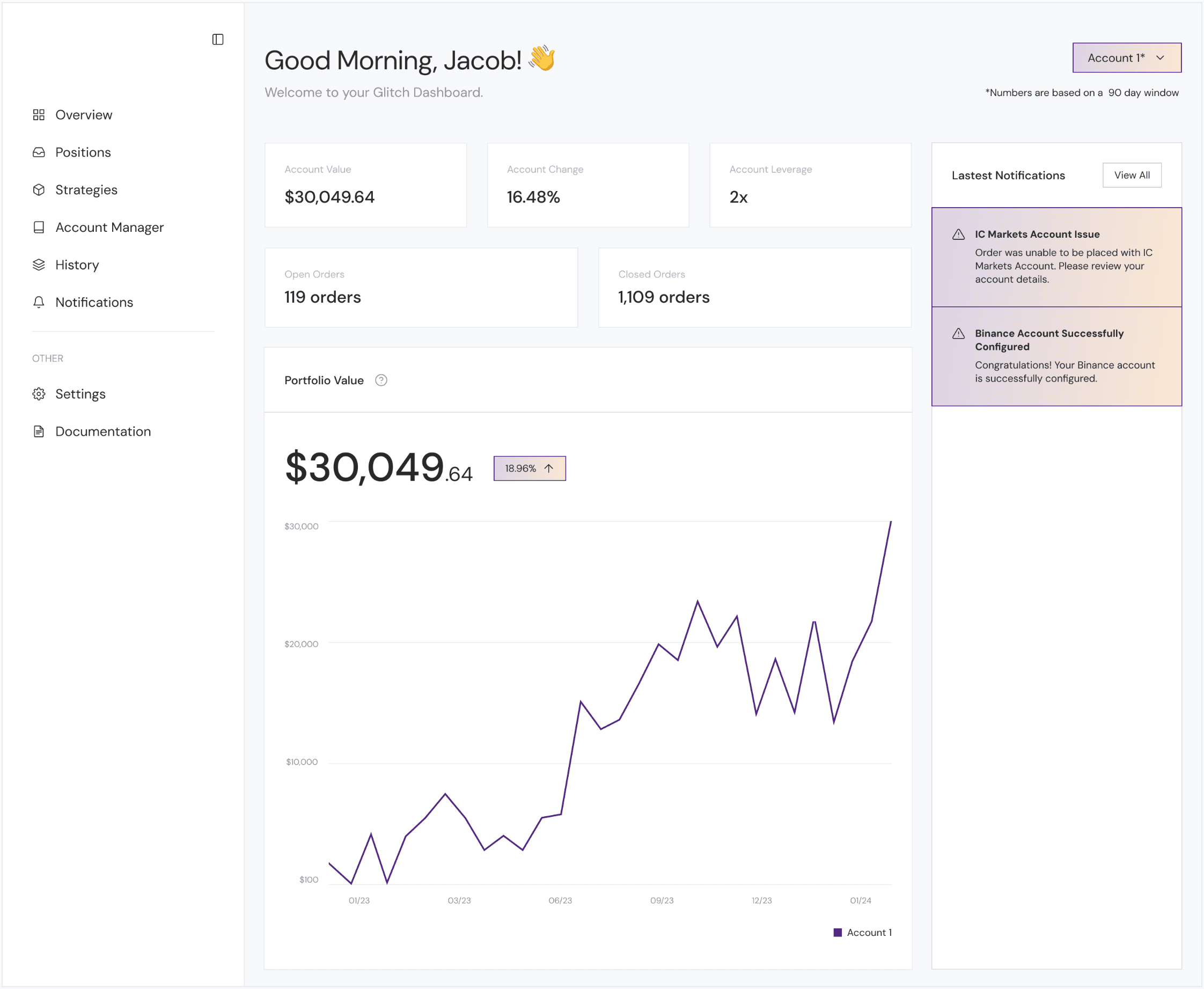Click the Account Value card showing $30,049.64
1204x989 pixels.
tap(365, 185)
